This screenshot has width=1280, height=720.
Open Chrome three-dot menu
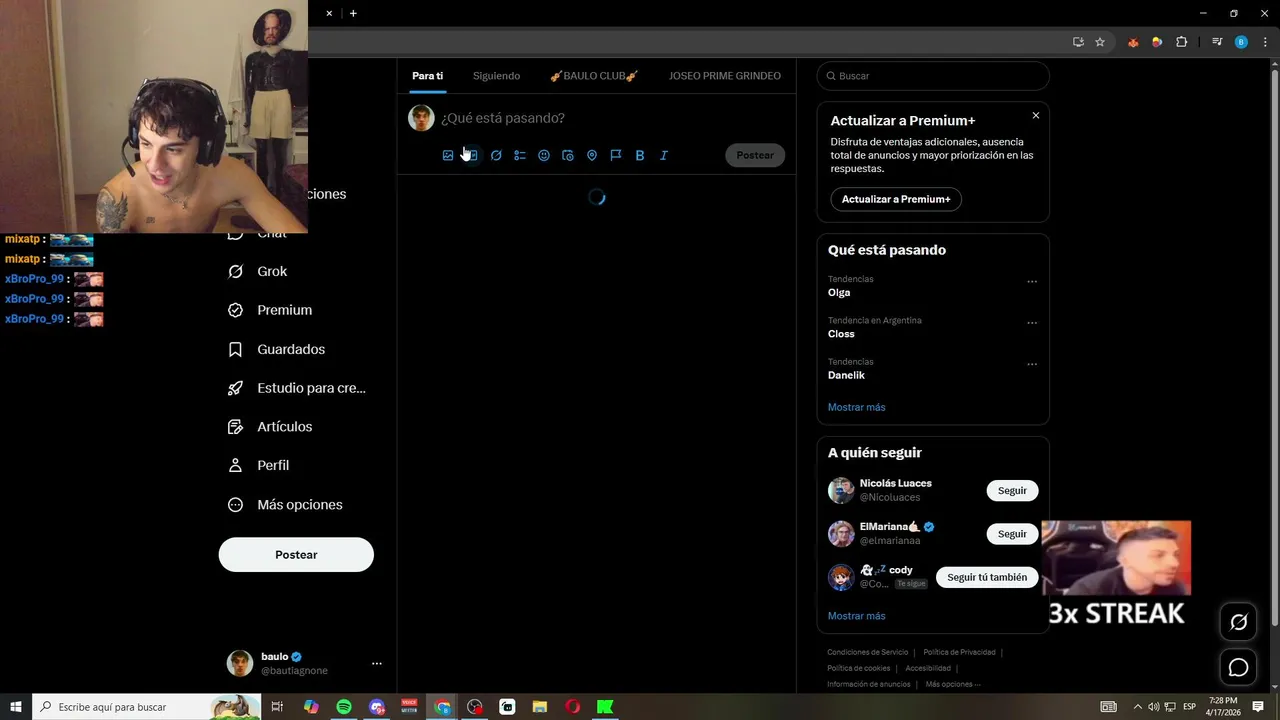[x=1265, y=42]
